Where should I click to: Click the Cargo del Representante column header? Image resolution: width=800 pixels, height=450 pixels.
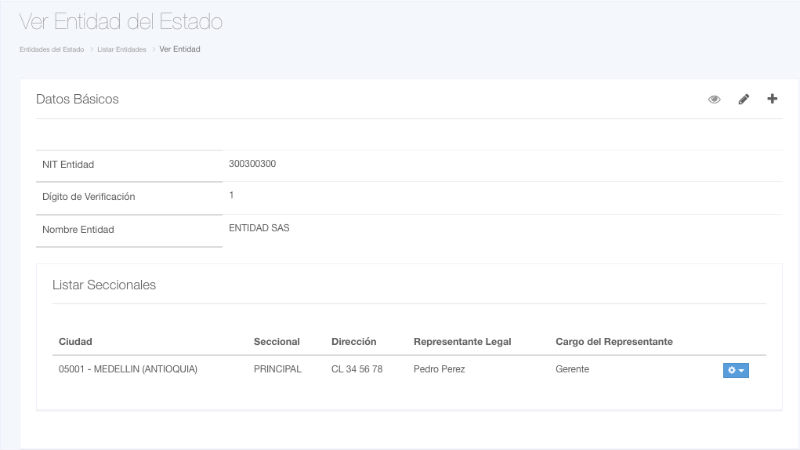click(614, 342)
